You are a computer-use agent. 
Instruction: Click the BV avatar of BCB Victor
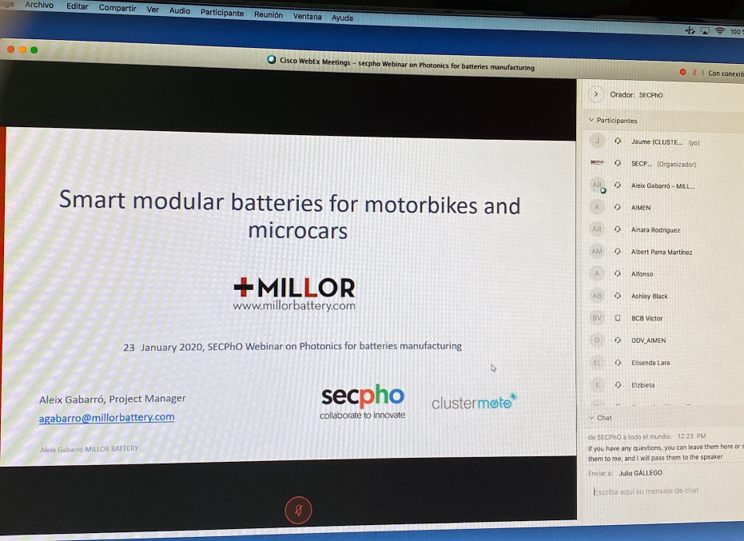pos(597,318)
